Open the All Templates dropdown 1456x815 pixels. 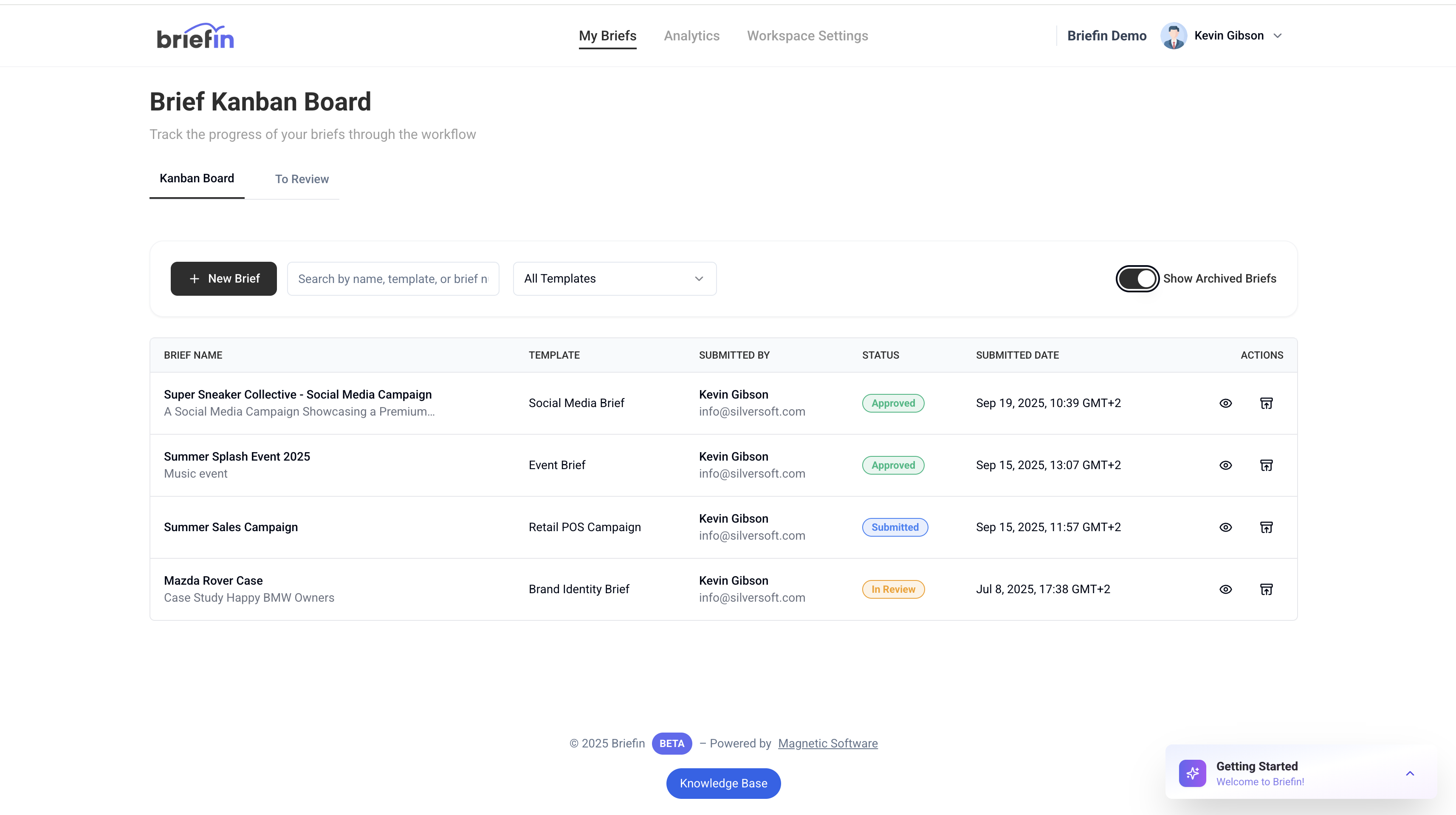(x=615, y=278)
